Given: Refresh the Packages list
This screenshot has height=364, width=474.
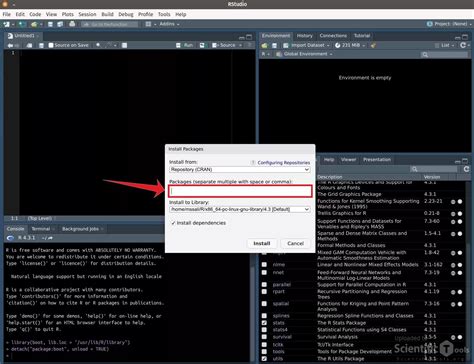Looking at the screenshot, I should (x=466, y=169).
